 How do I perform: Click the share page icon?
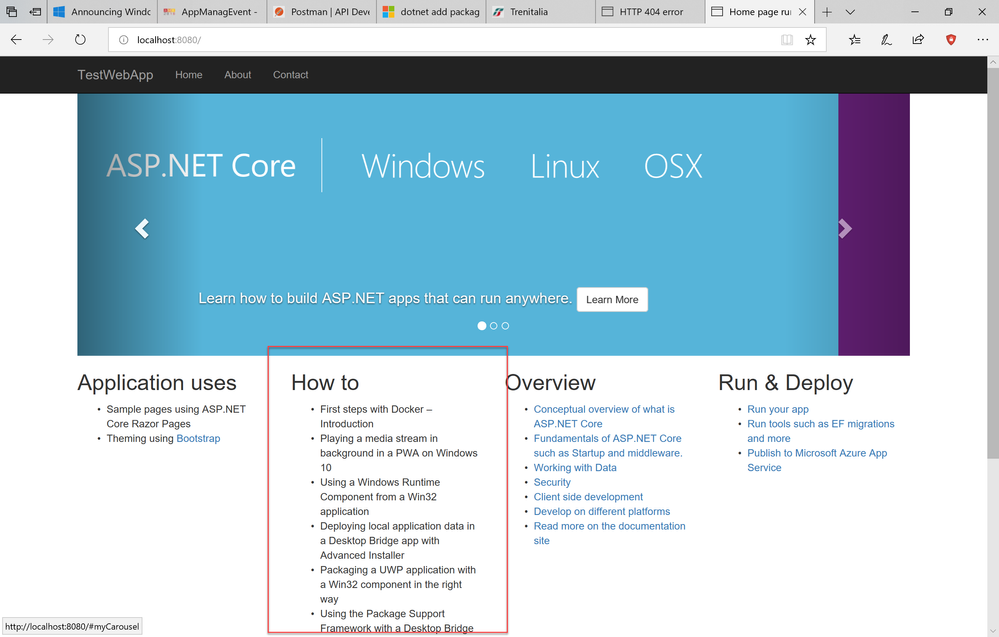(918, 39)
